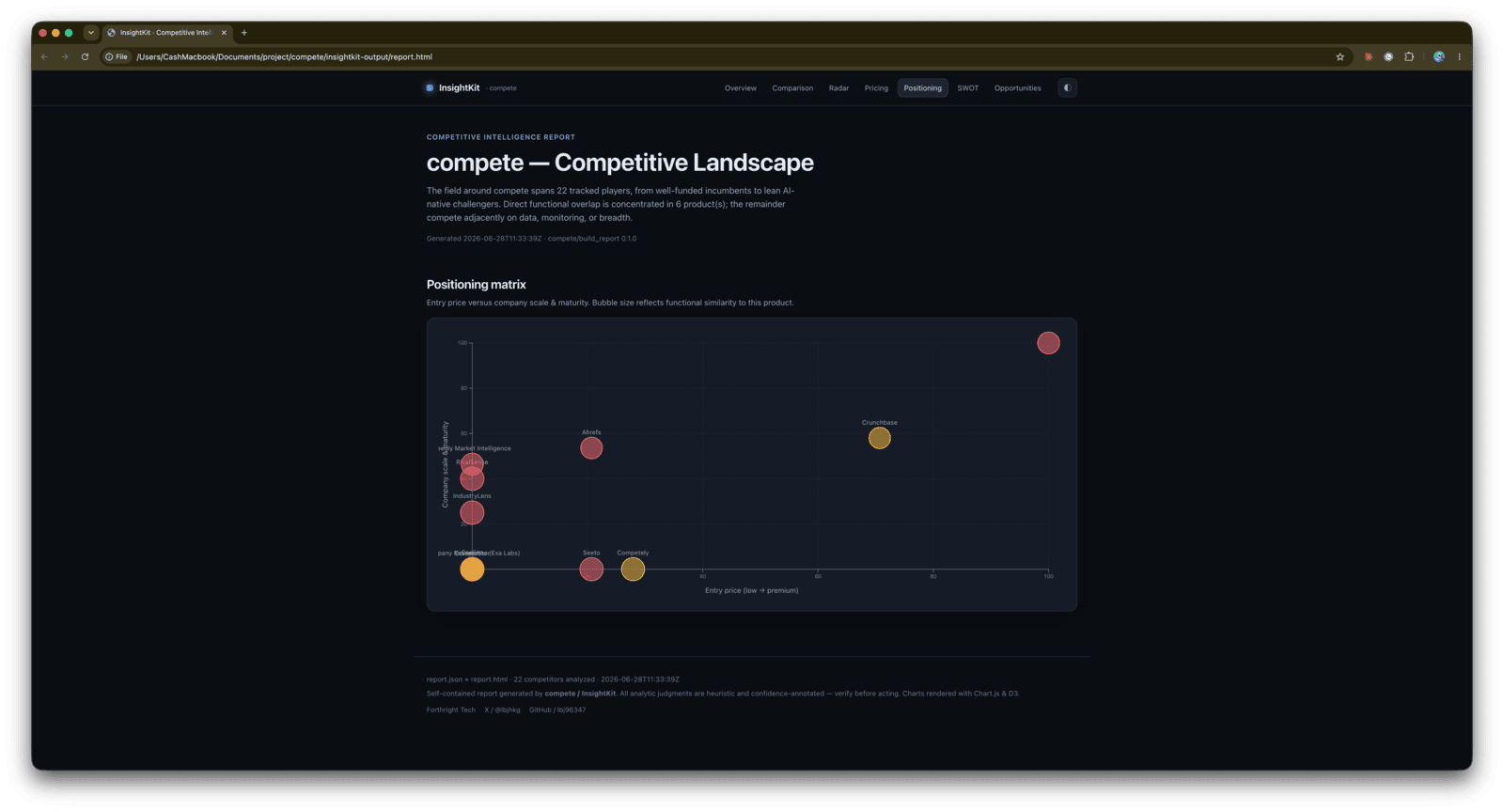Open the Pricing section
Viewport: 1504px width, 812px height.
[876, 88]
